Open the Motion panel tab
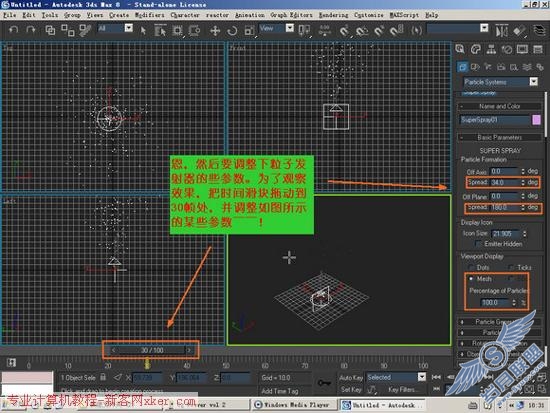The width and height of the screenshot is (550, 413). pos(507,49)
